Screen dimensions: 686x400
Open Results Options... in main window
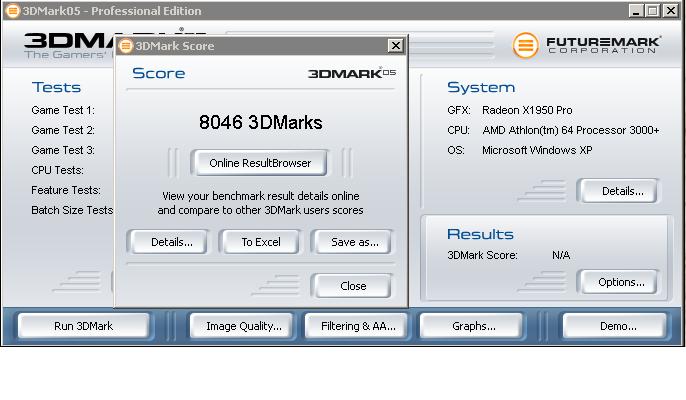(621, 282)
